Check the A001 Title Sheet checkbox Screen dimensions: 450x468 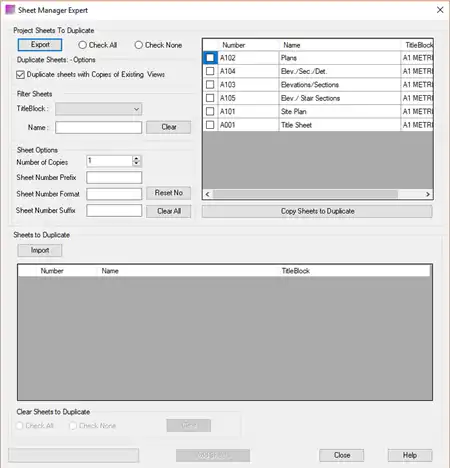pyautogui.click(x=210, y=125)
